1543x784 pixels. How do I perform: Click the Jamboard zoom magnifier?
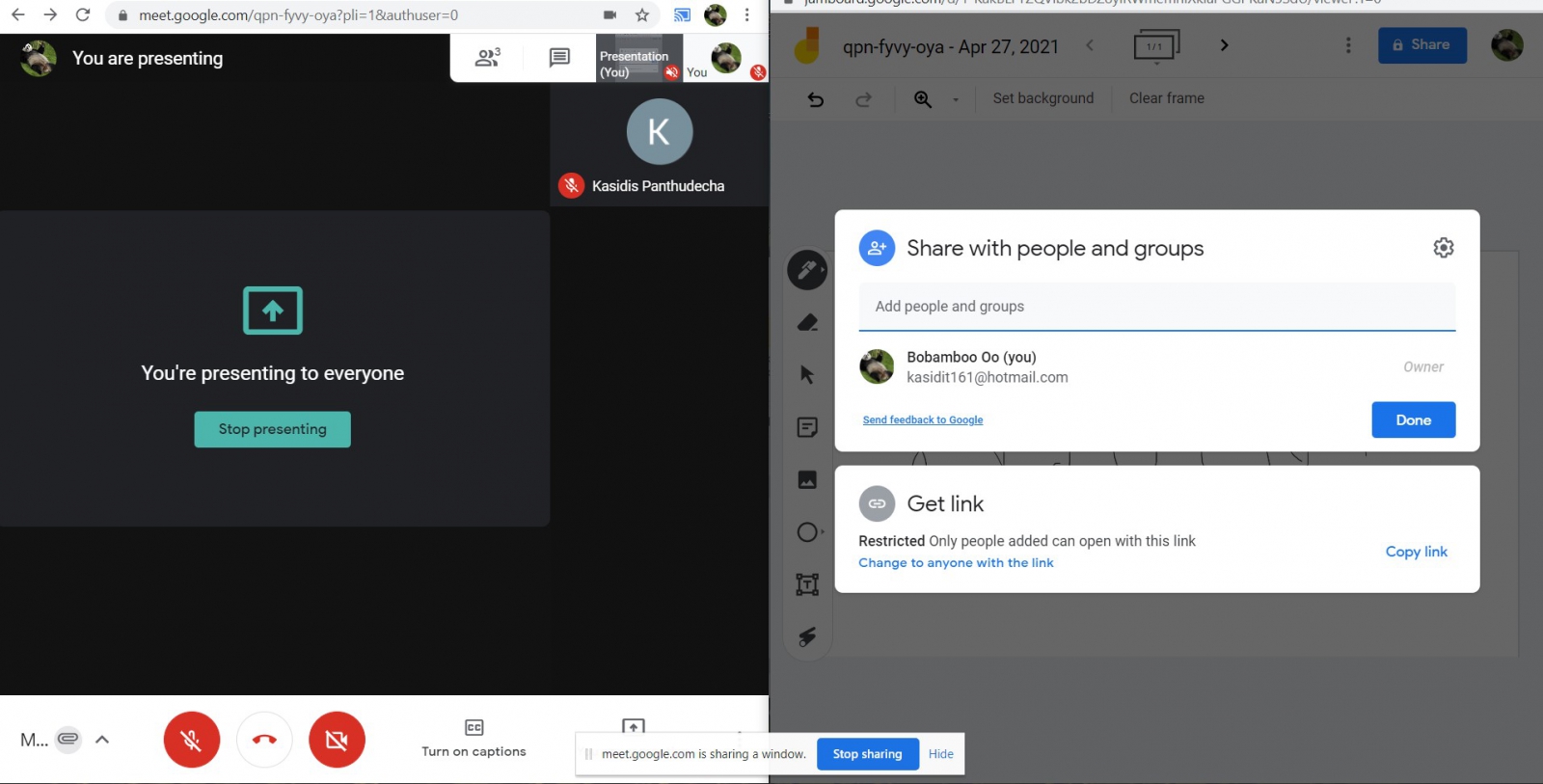[923, 98]
